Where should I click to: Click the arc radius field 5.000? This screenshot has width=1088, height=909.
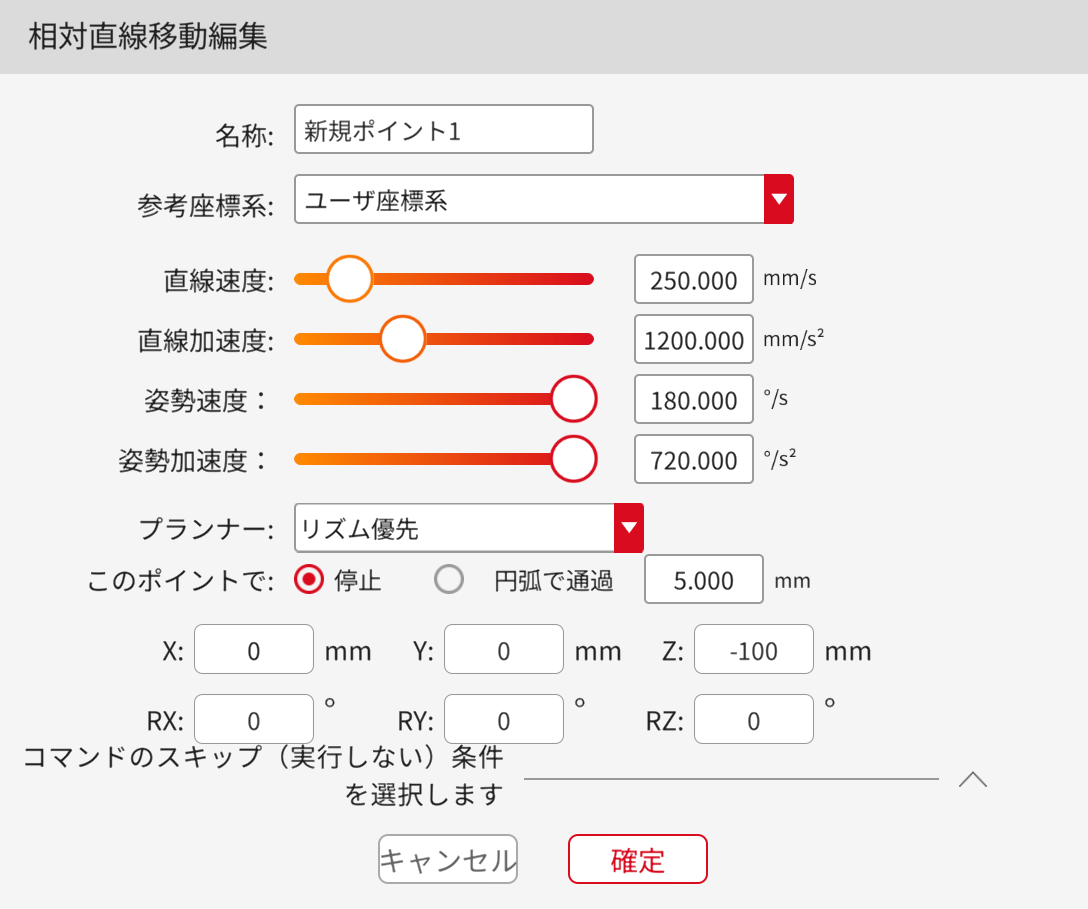pos(703,580)
